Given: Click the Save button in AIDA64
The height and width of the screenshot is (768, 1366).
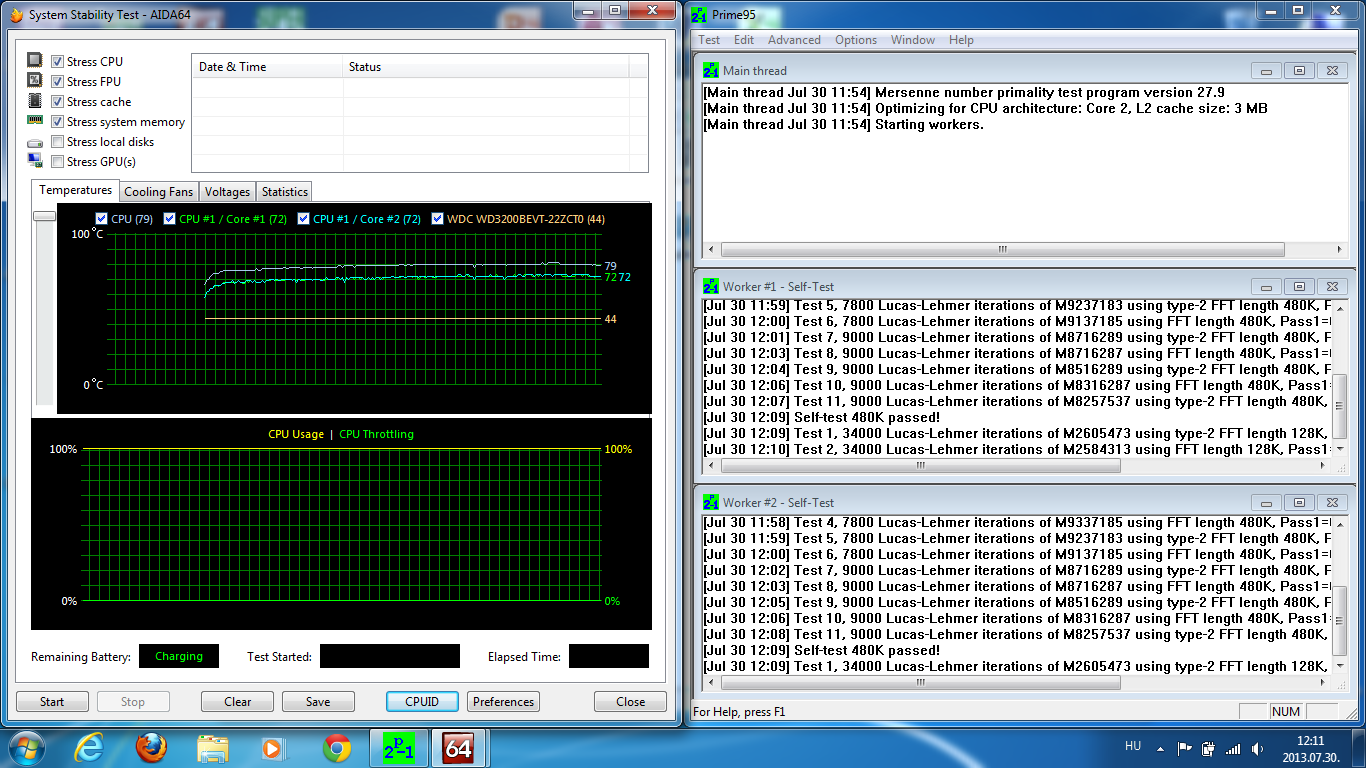Looking at the screenshot, I should [x=318, y=702].
